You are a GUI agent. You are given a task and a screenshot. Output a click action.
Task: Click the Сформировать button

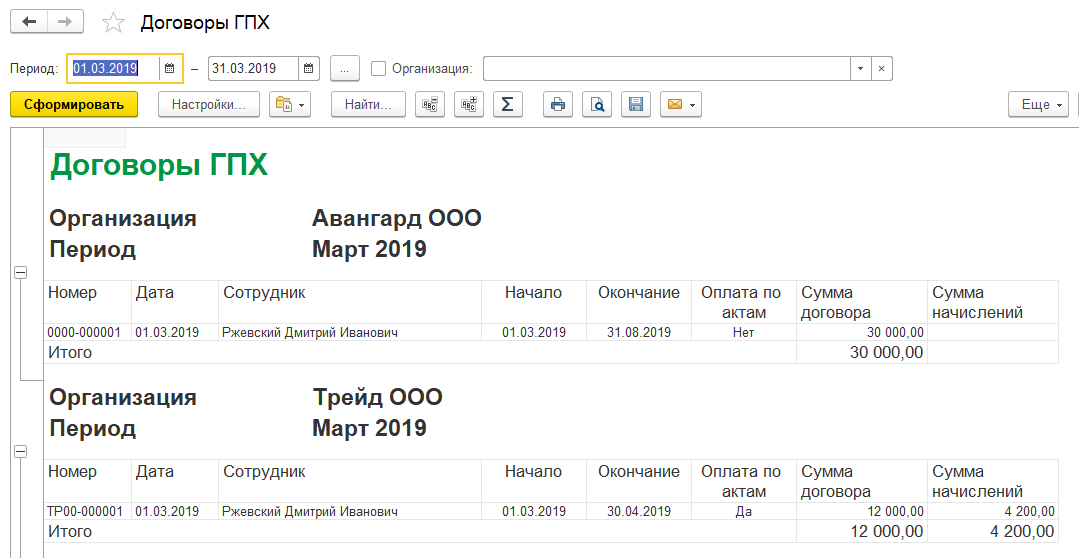[x=74, y=104]
